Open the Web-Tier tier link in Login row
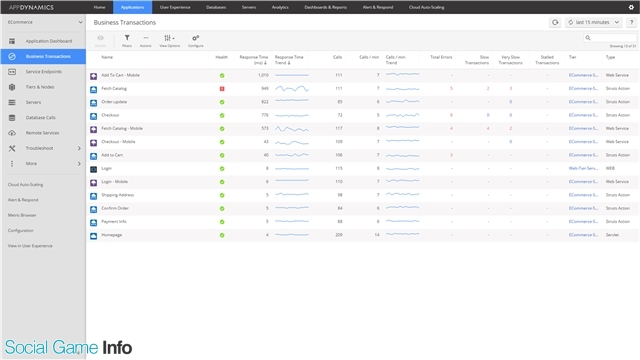 [x=583, y=168]
